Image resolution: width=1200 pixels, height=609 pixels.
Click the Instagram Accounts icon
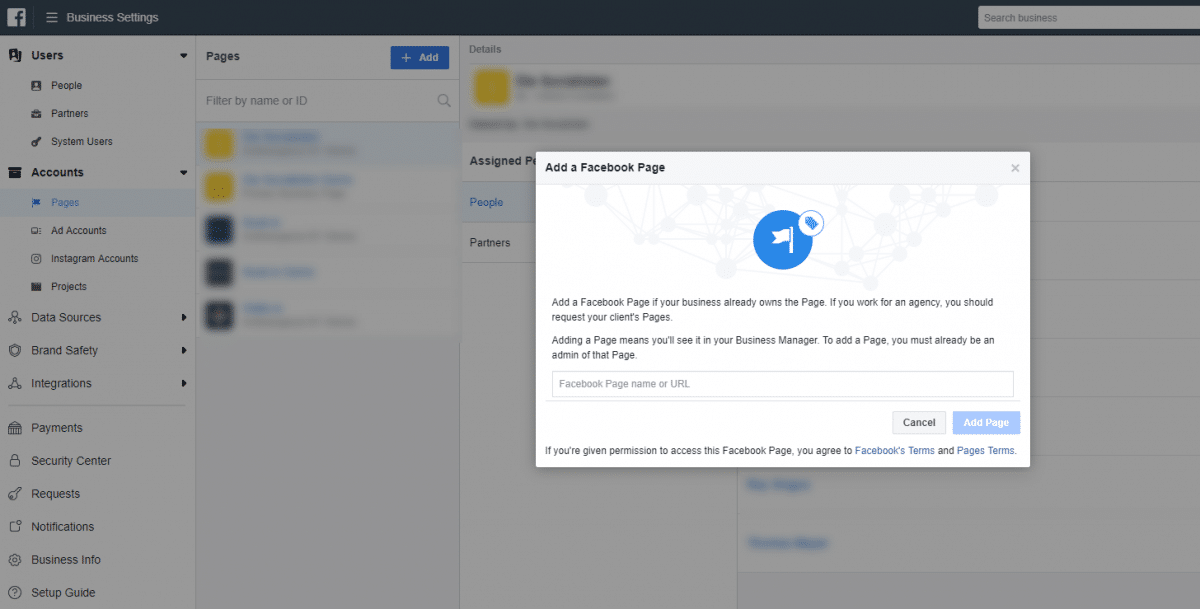coord(37,259)
